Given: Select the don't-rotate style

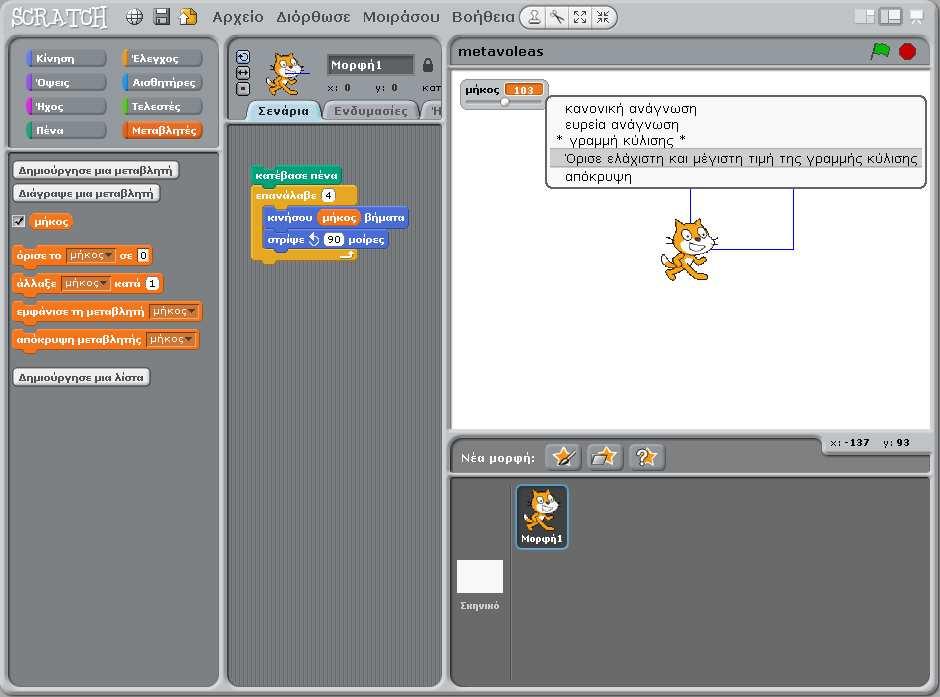Looking at the screenshot, I should click(243, 89).
